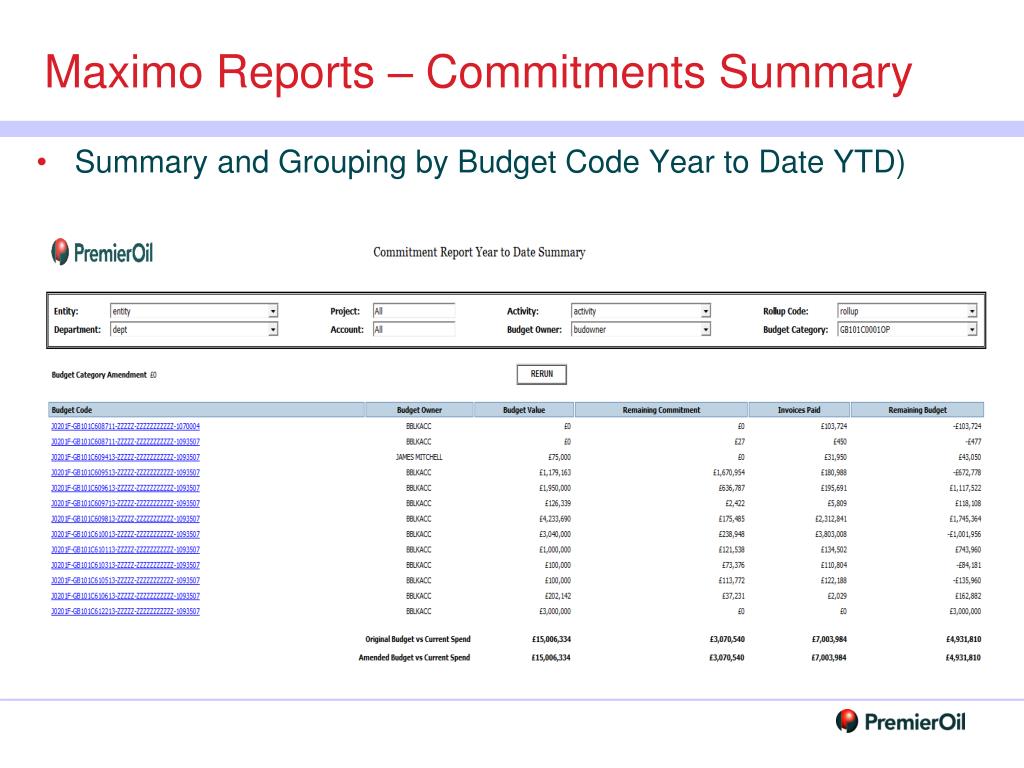The width and height of the screenshot is (1024, 768).
Task: Open budget code link GB101C609713
Action: tap(125, 504)
